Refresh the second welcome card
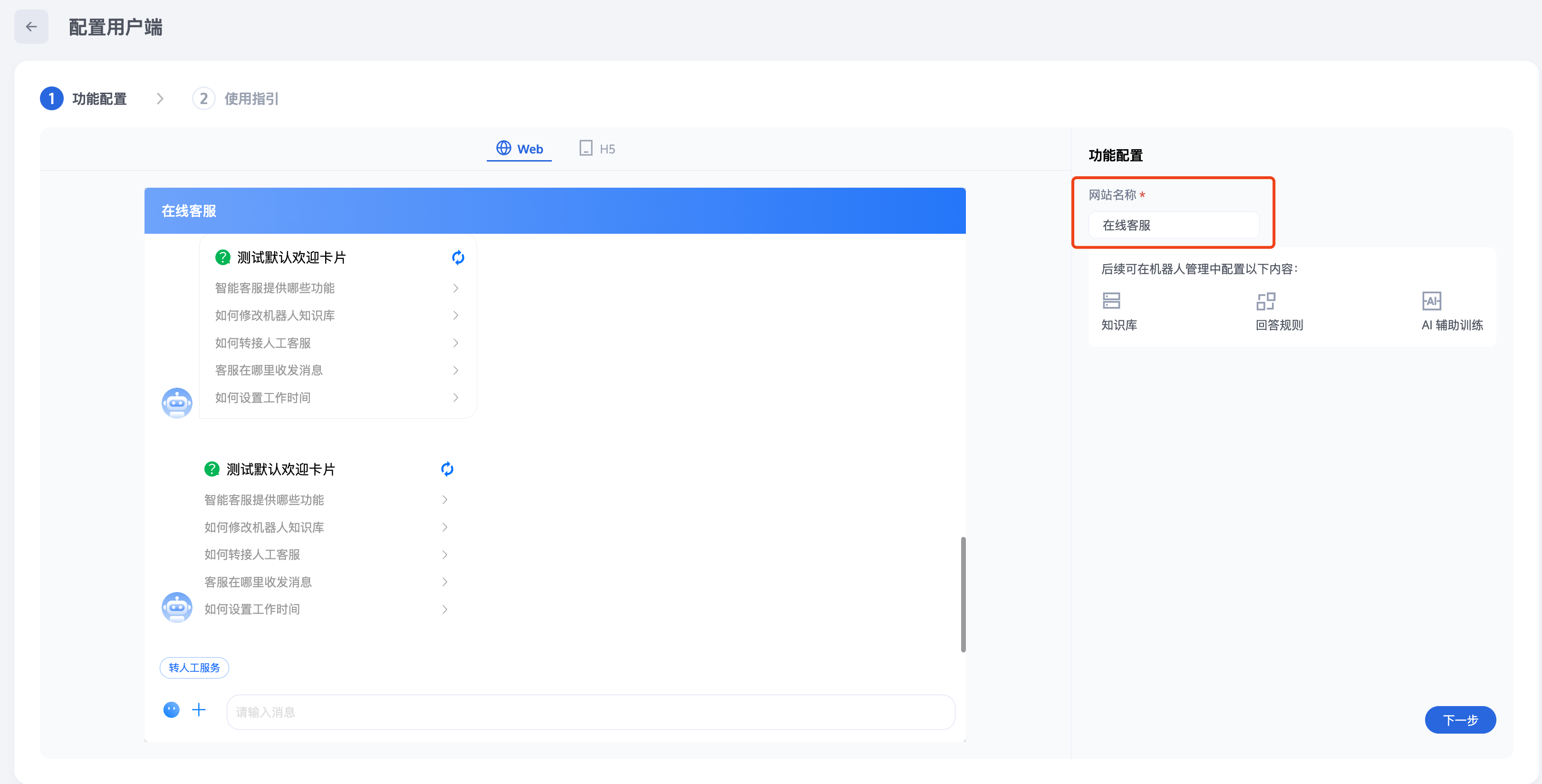Viewport: 1542px width, 784px height. coord(447,468)
